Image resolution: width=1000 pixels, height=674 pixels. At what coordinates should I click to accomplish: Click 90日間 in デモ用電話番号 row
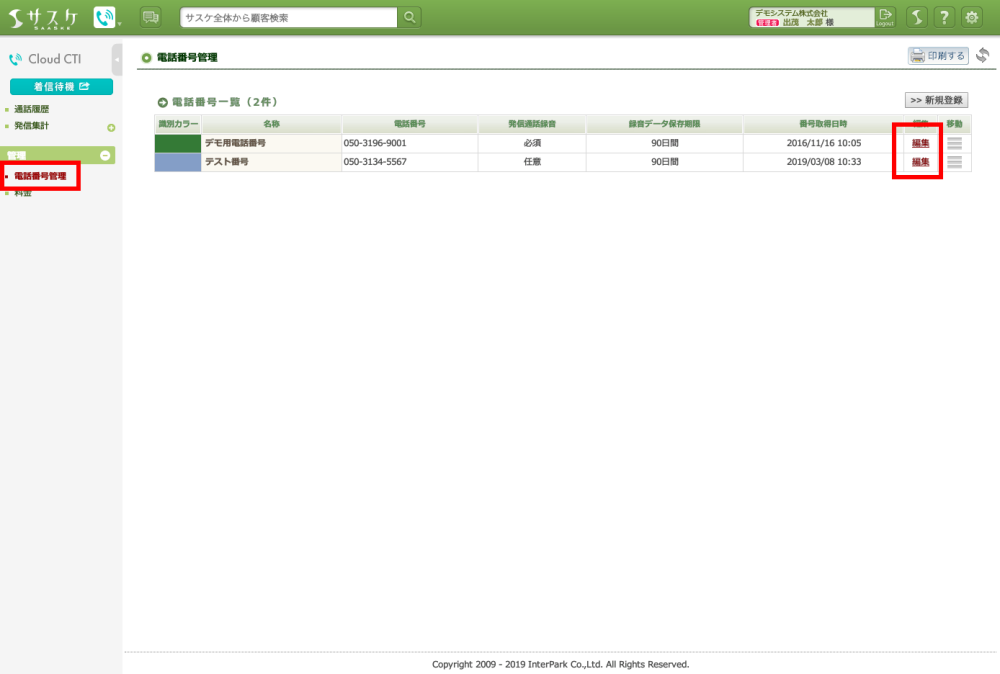click(664, 143)
